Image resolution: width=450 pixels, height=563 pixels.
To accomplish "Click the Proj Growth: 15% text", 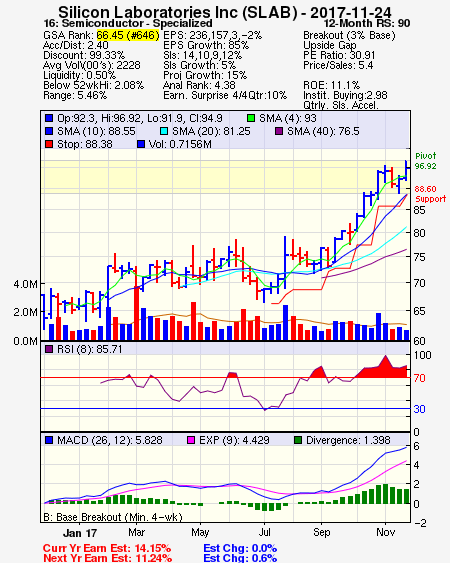I will coord(205,75).
